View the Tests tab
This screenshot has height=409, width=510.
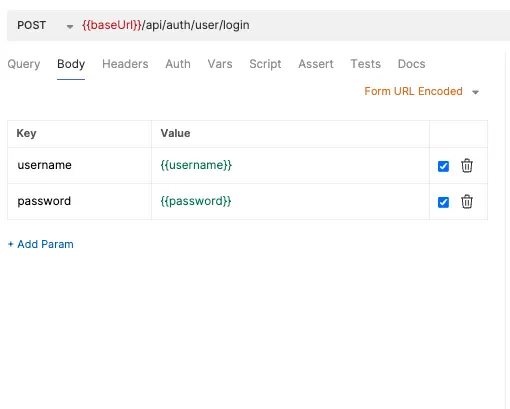[366, 64]
